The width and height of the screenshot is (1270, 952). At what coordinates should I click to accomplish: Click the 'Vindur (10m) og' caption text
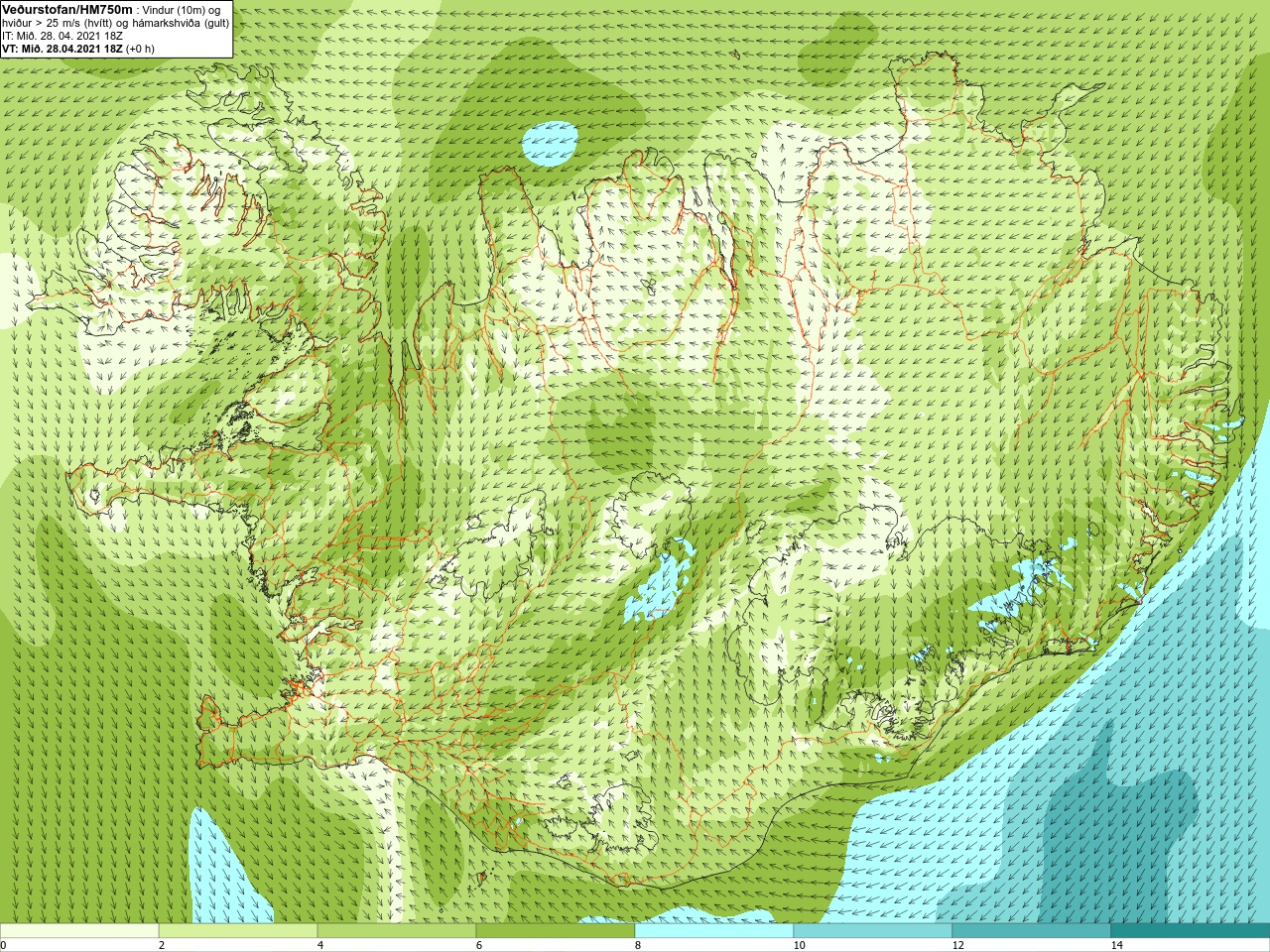[182, 10]
